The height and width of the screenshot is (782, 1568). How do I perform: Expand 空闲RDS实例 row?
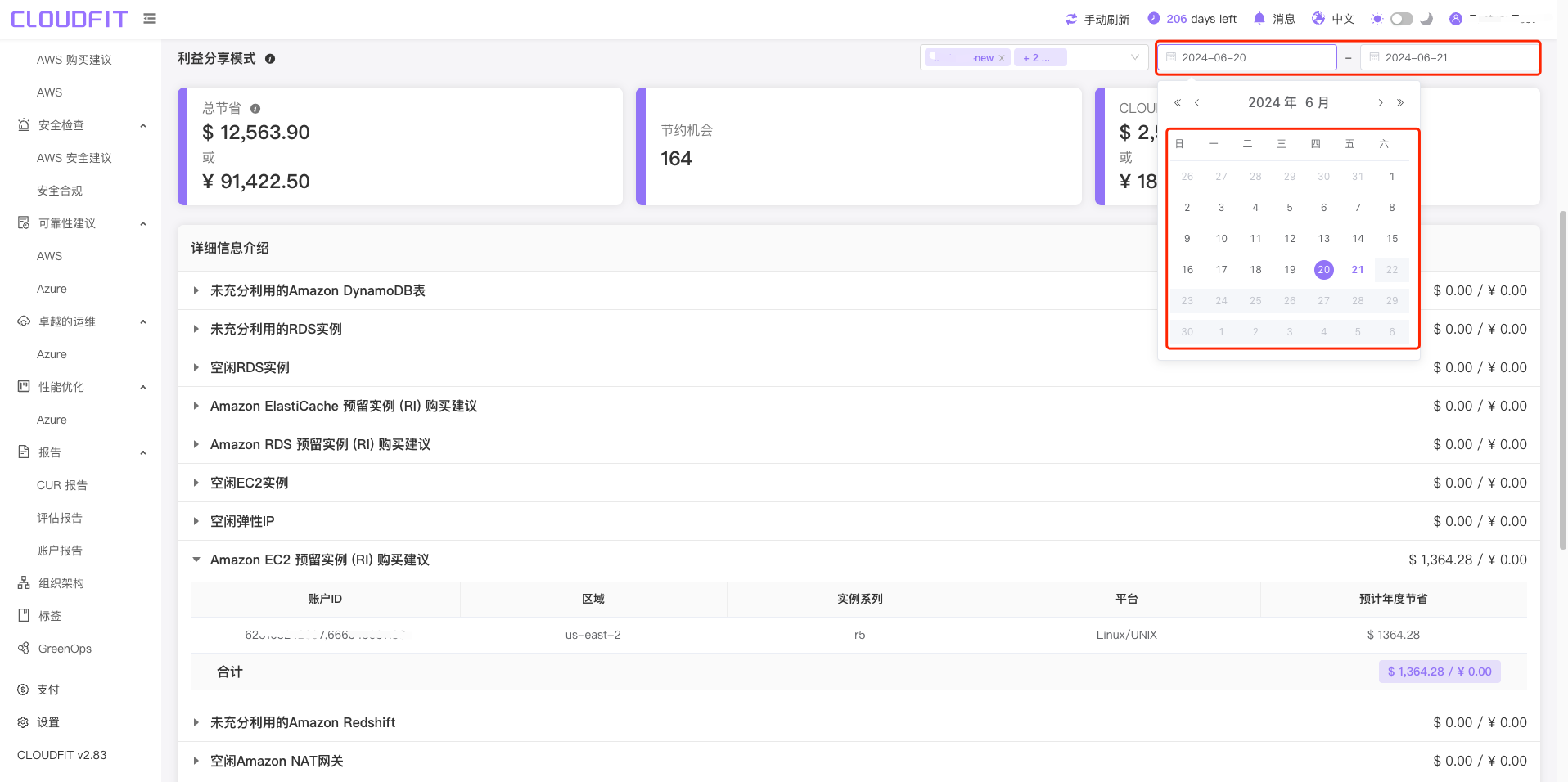[x=196, y=367]
